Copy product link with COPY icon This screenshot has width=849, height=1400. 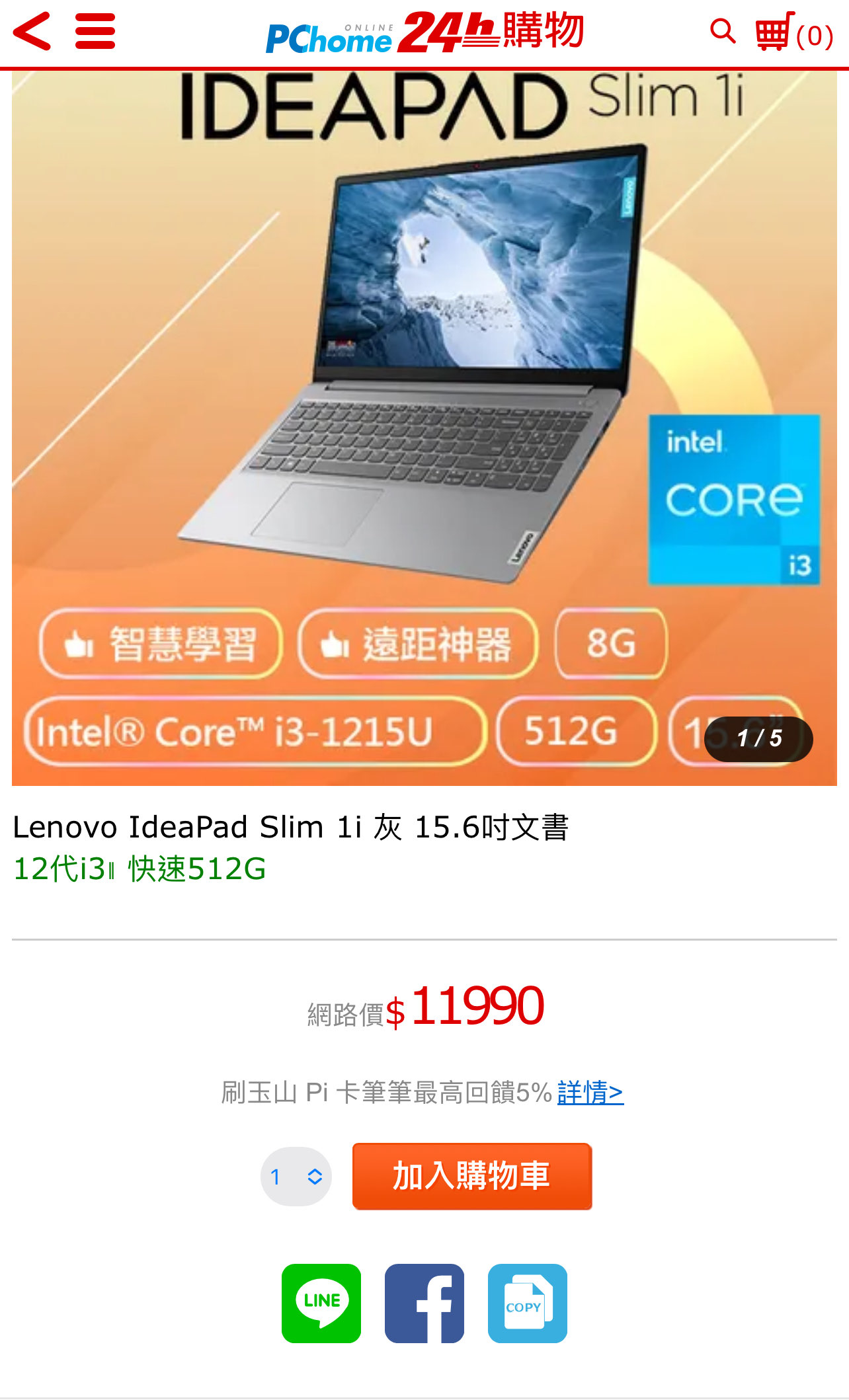click(x=528, y=1303)
